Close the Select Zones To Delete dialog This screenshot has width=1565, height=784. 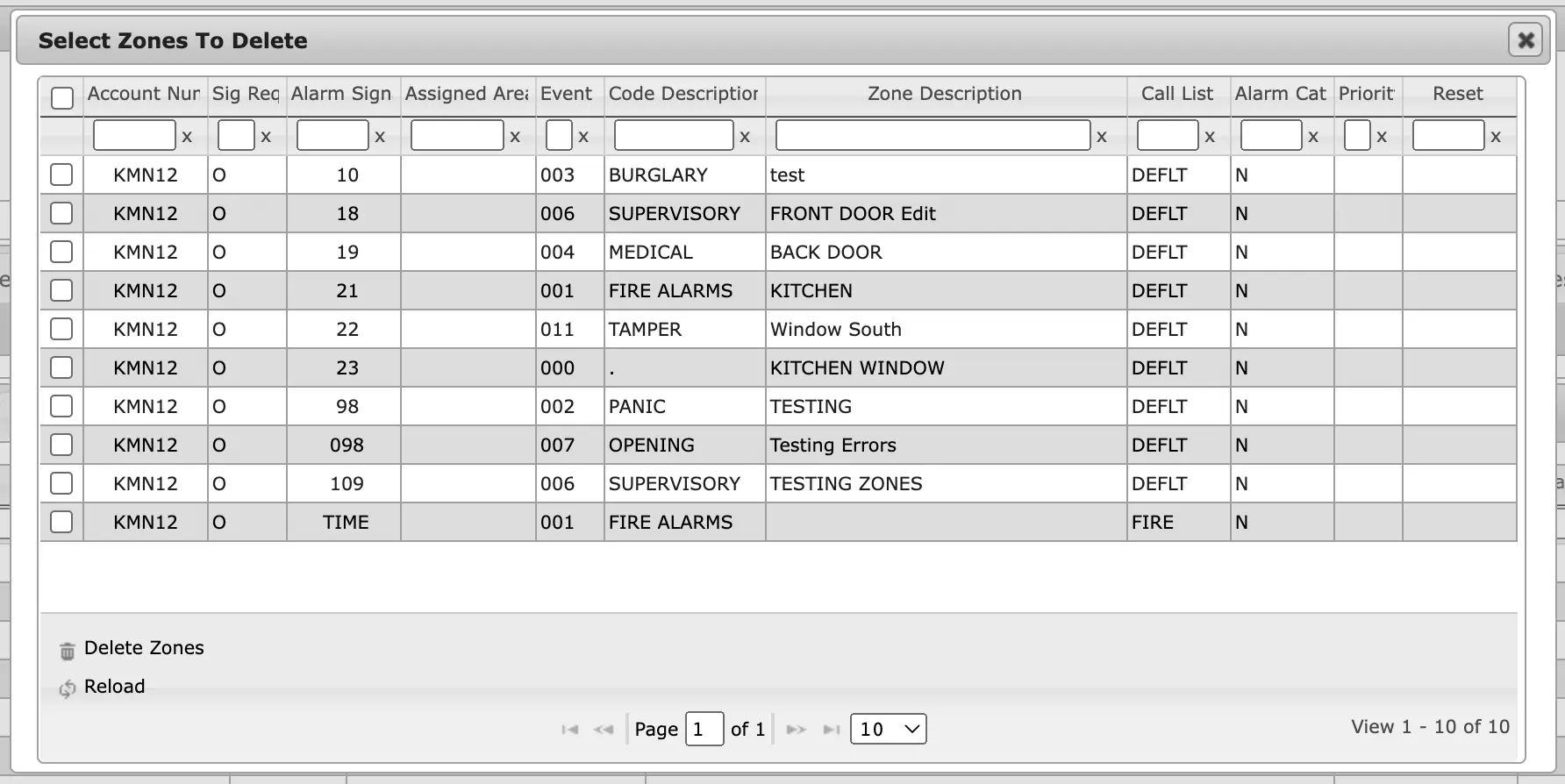(x=1526, y=39)
